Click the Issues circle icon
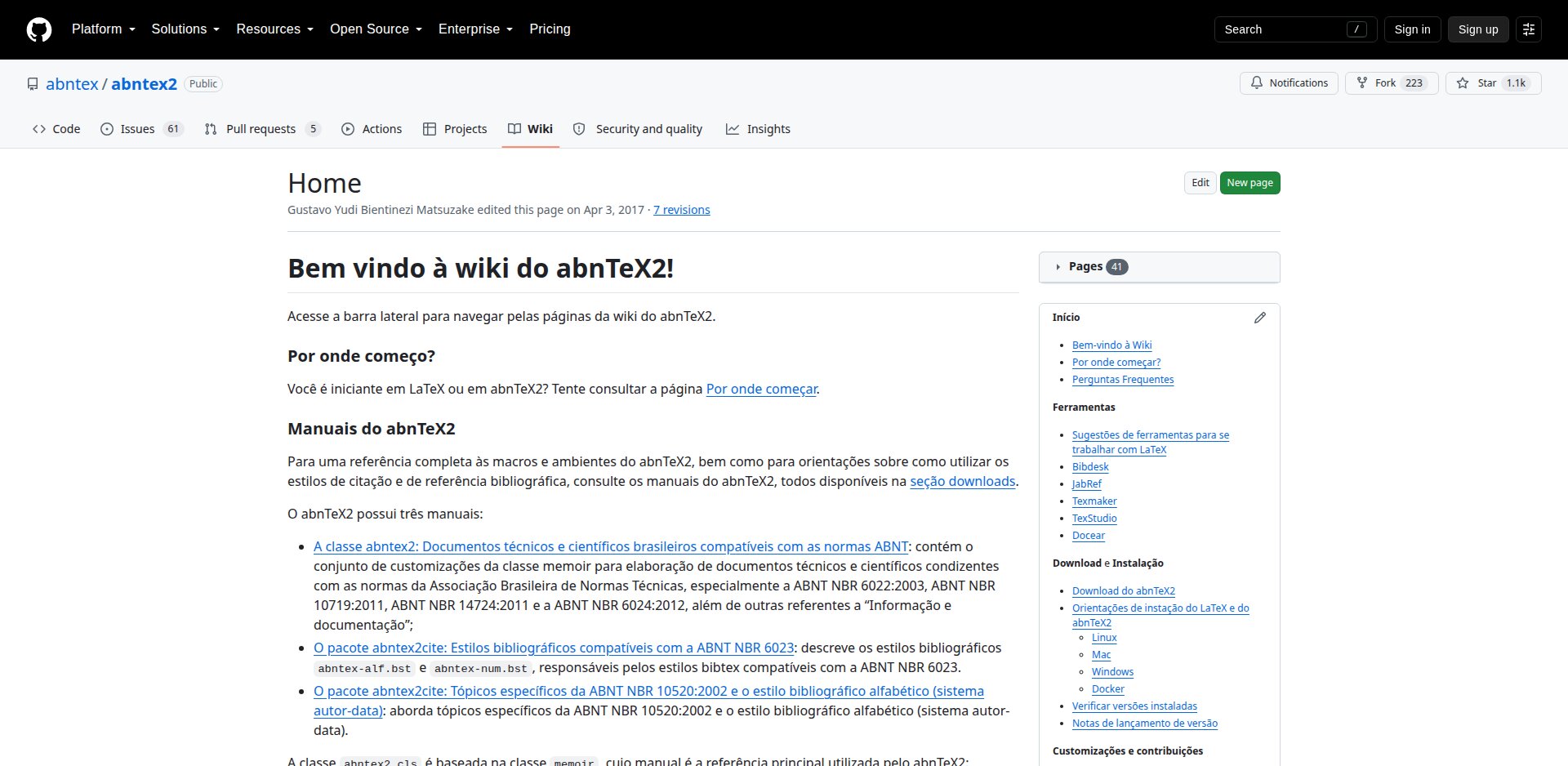The height and width of the screenshot is (766, 1568). pyautogui.click(x=107, y=129)
